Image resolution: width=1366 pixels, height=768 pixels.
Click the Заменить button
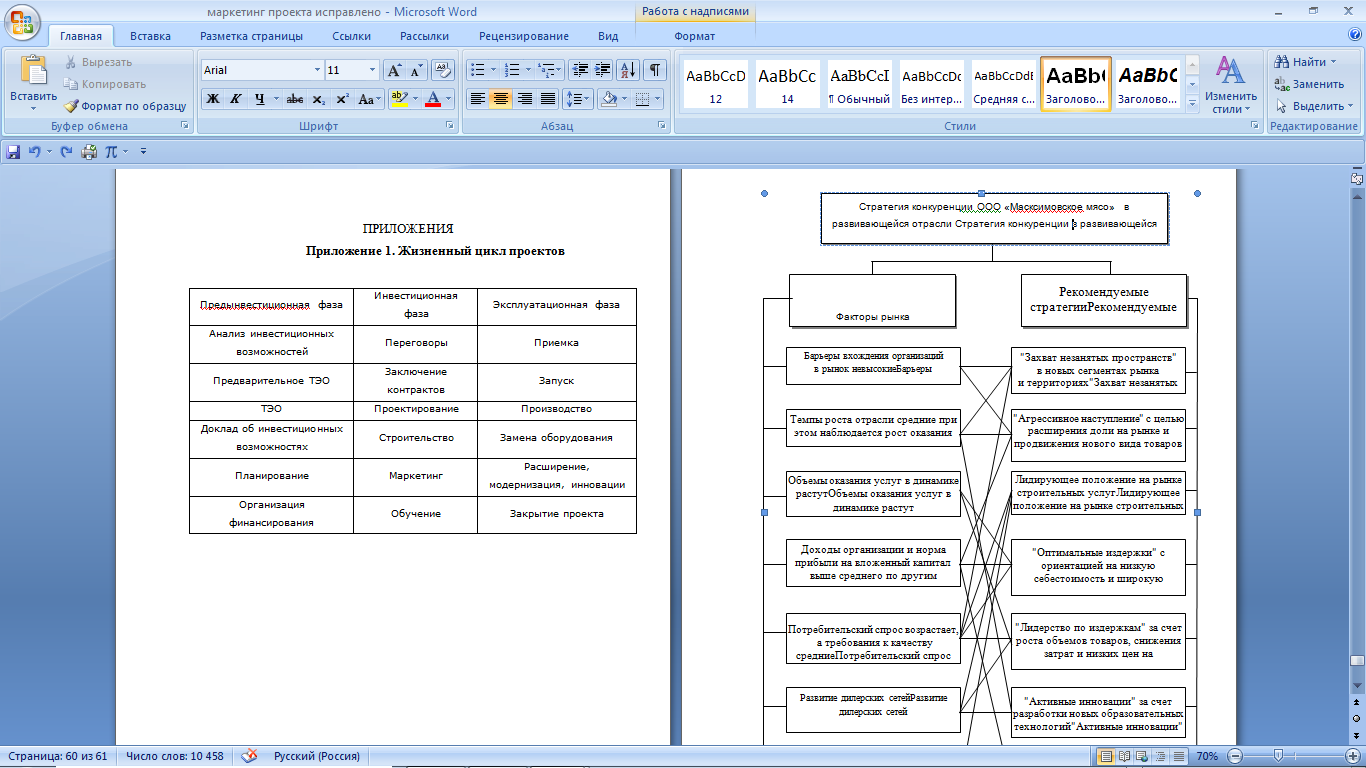(1309, 84)
